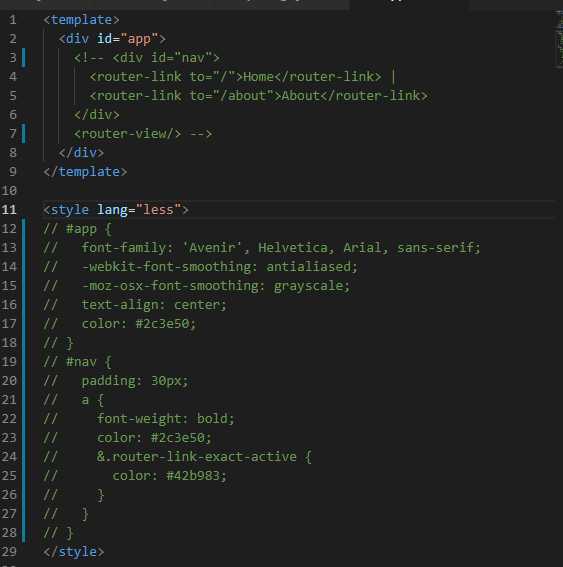Screen dimensions: 563x567
Task: Click the closing </template> tag on line 9
Action: coord(85,172)
